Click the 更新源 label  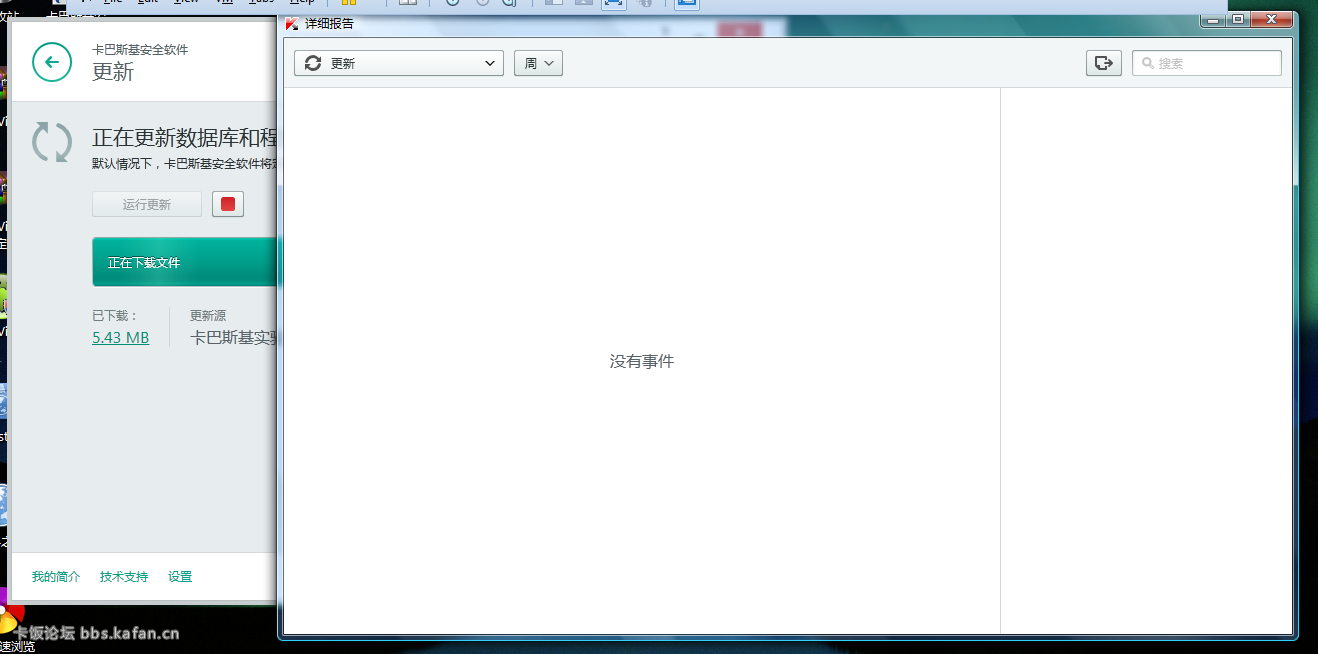click(208, 315)
